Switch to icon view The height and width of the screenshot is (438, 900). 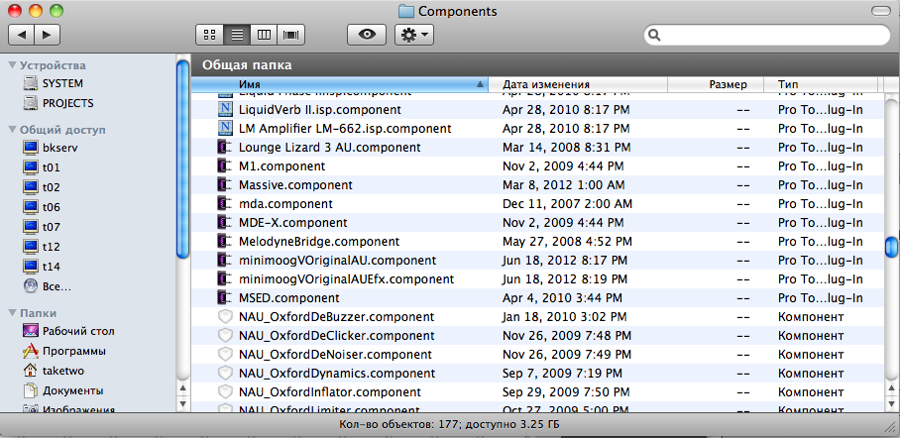click(x=210, y=35)
